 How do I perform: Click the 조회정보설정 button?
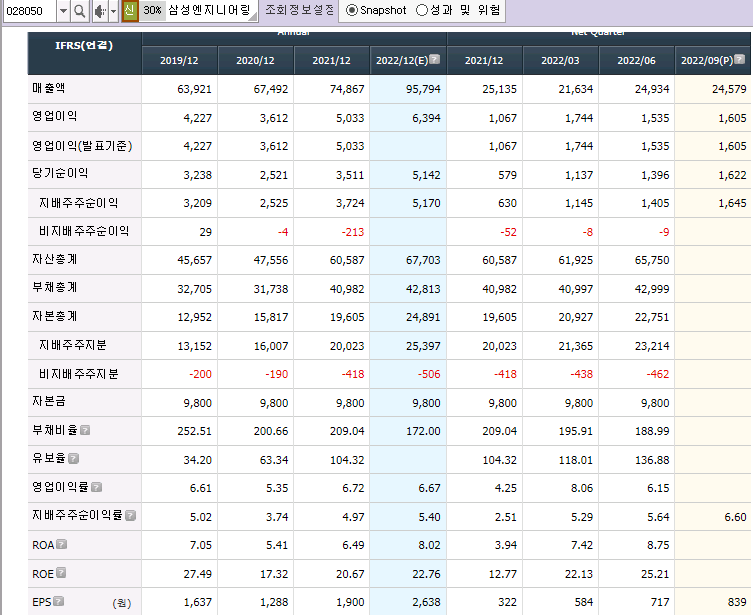[299, 10]
